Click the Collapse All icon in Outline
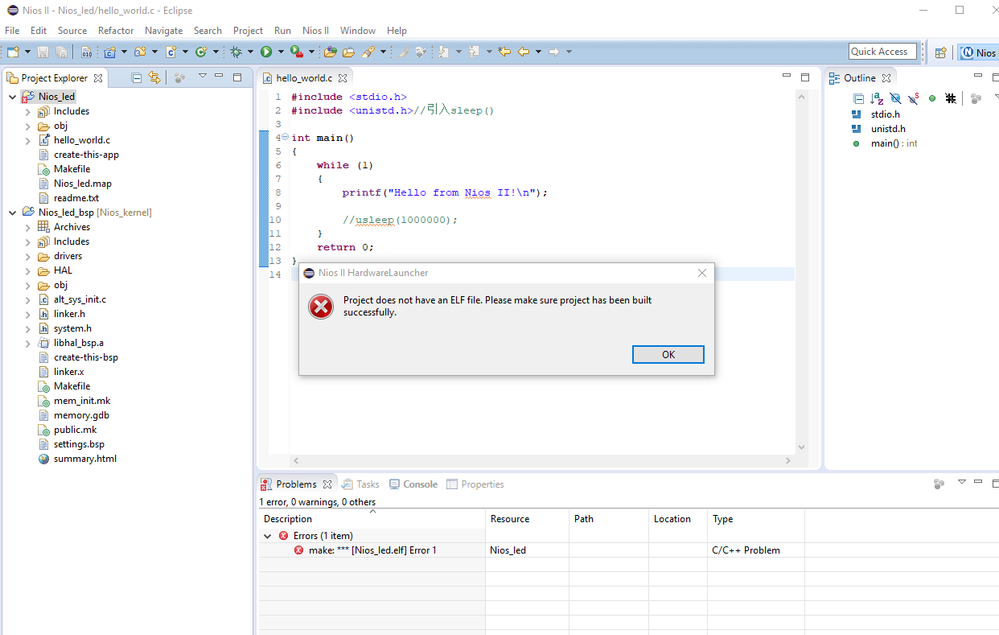The width and height of the screenshot is (999, 635). 858,98
